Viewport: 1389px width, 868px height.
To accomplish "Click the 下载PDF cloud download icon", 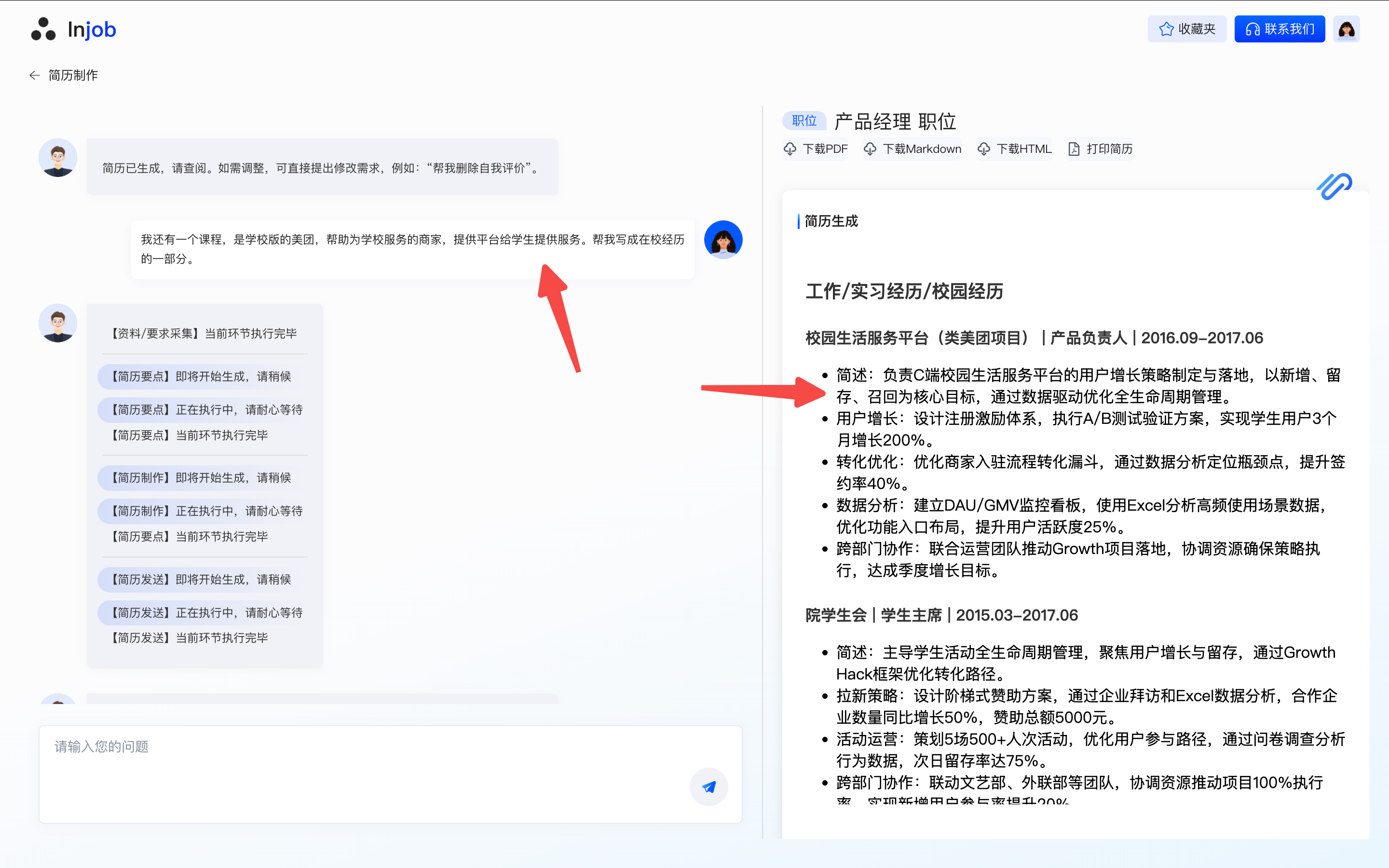I will [x=790, y=149].
